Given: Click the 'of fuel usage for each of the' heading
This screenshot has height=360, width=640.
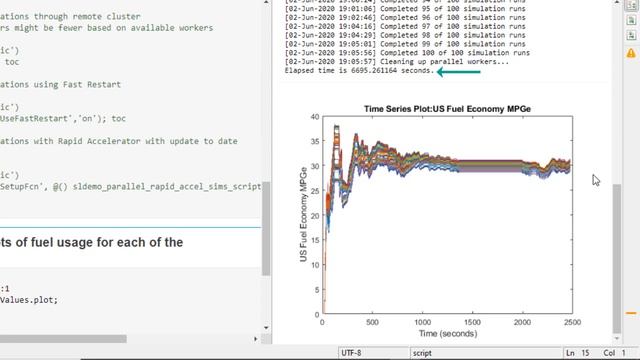Looking at the screenshot, I should pyautogui.click(x=91, y=242).
